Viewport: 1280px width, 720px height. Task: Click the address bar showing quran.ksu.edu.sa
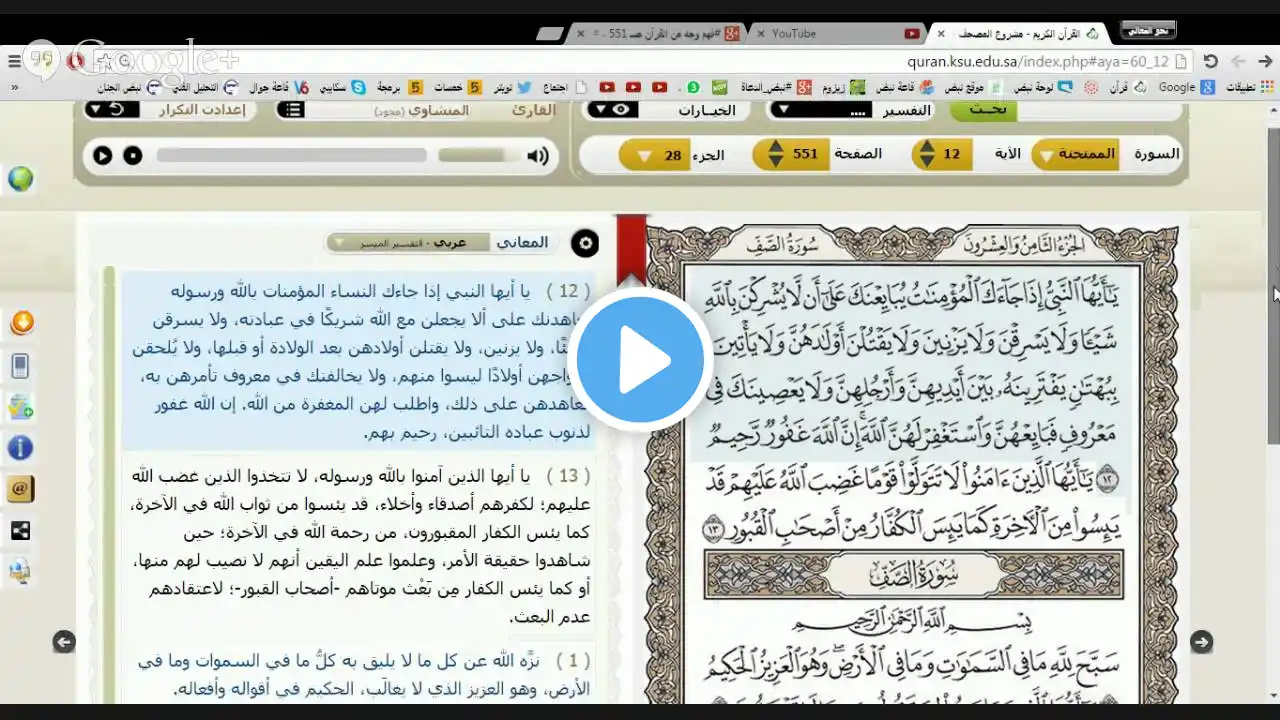(x=1037, y=61)
